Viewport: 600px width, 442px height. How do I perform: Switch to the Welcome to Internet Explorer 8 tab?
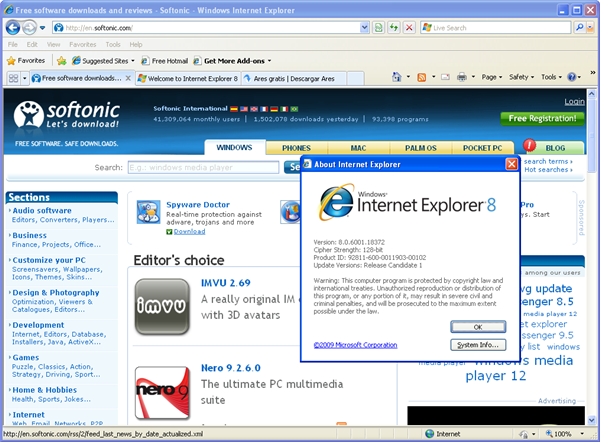185,77
